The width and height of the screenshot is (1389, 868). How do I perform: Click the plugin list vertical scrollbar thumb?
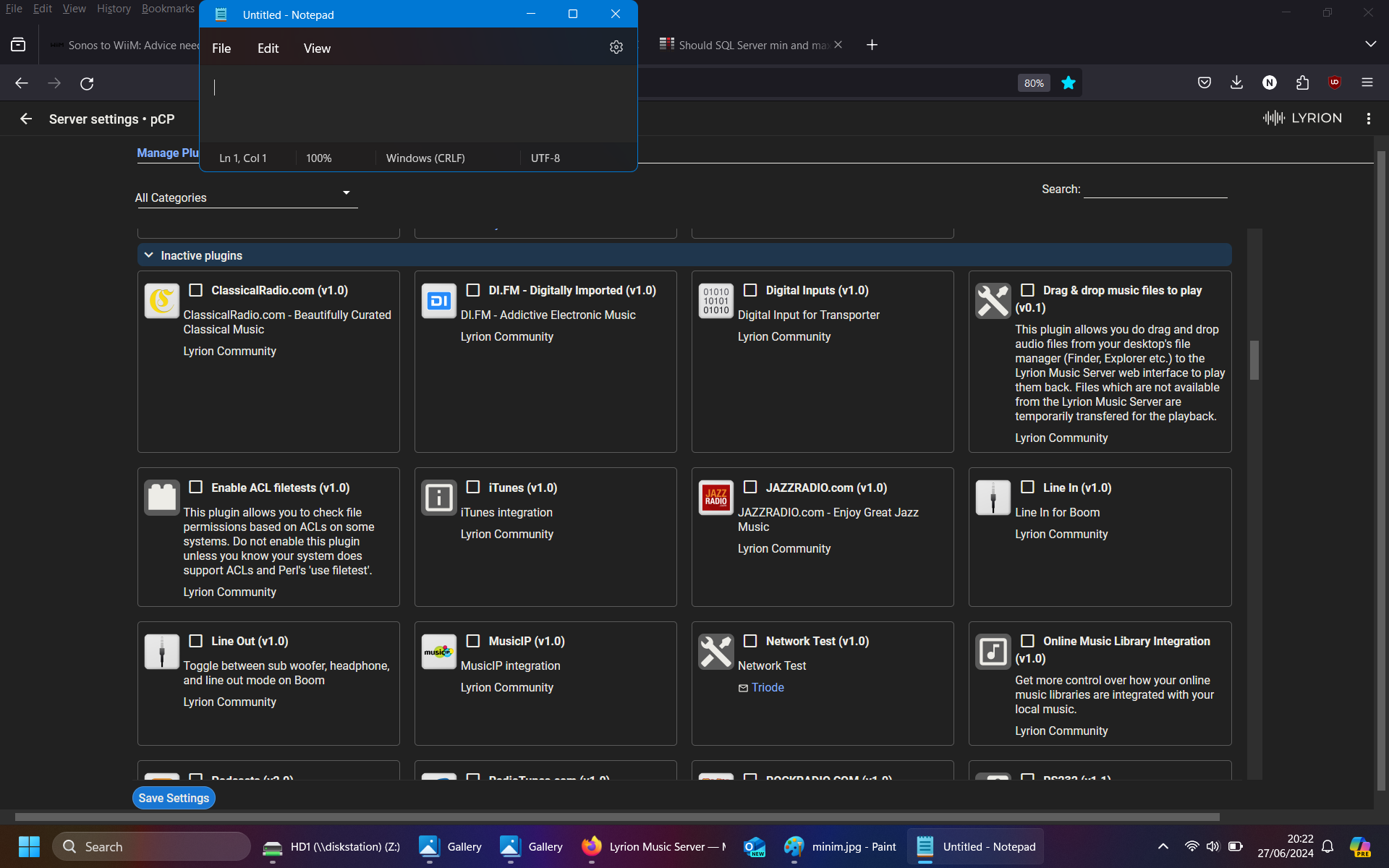click(x=1254, y=359)
